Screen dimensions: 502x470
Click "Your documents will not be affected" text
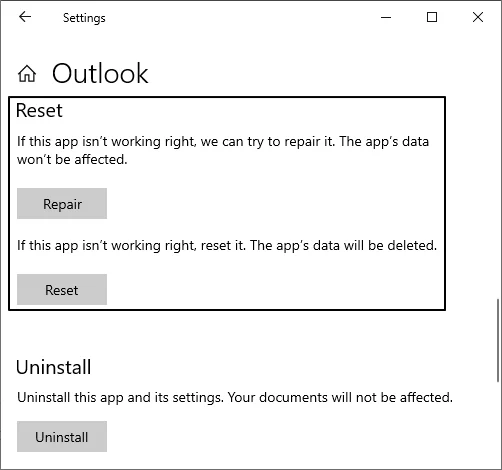(x=340, y=397)
